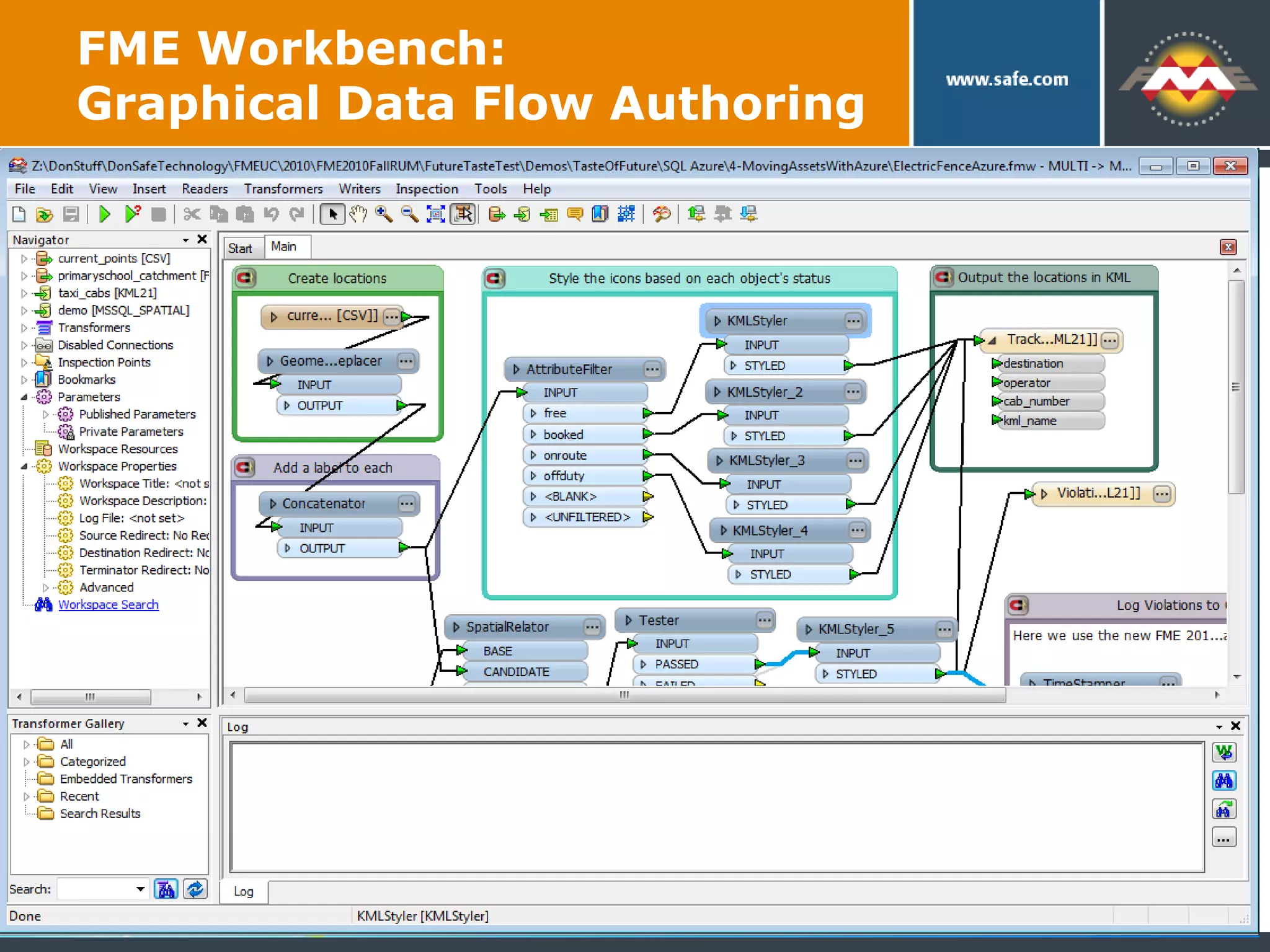Click the Add Writer toolbar icon
This screenshot has height=952, width=1270.
[x=523, y=214]
